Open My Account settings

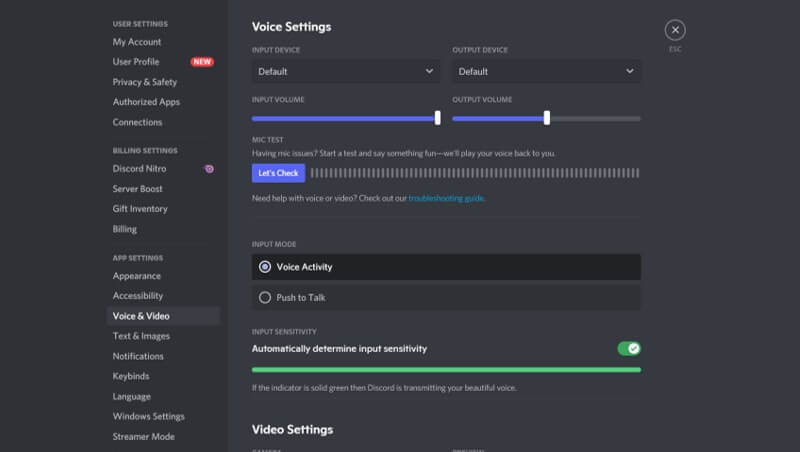(137, 42)
